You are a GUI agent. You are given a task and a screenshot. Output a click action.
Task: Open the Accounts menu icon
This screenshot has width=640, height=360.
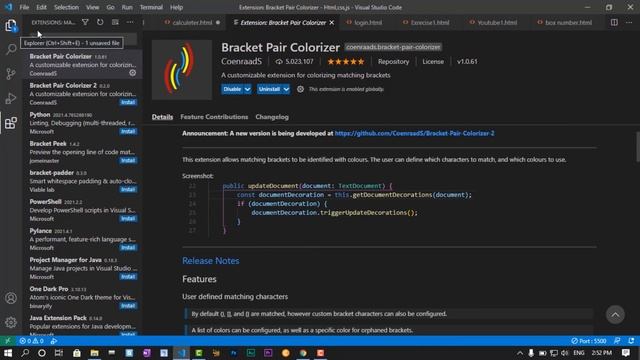[11, 298]
